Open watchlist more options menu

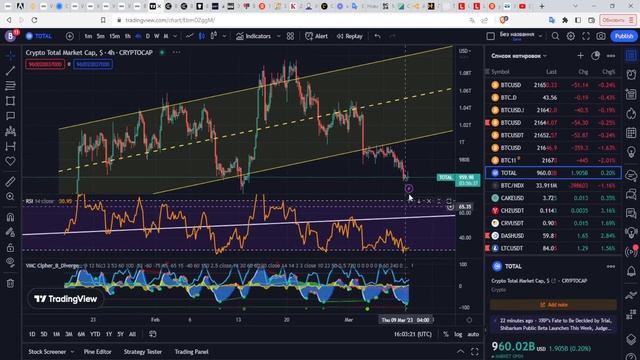pyautogui.click(x=611, y=56)
